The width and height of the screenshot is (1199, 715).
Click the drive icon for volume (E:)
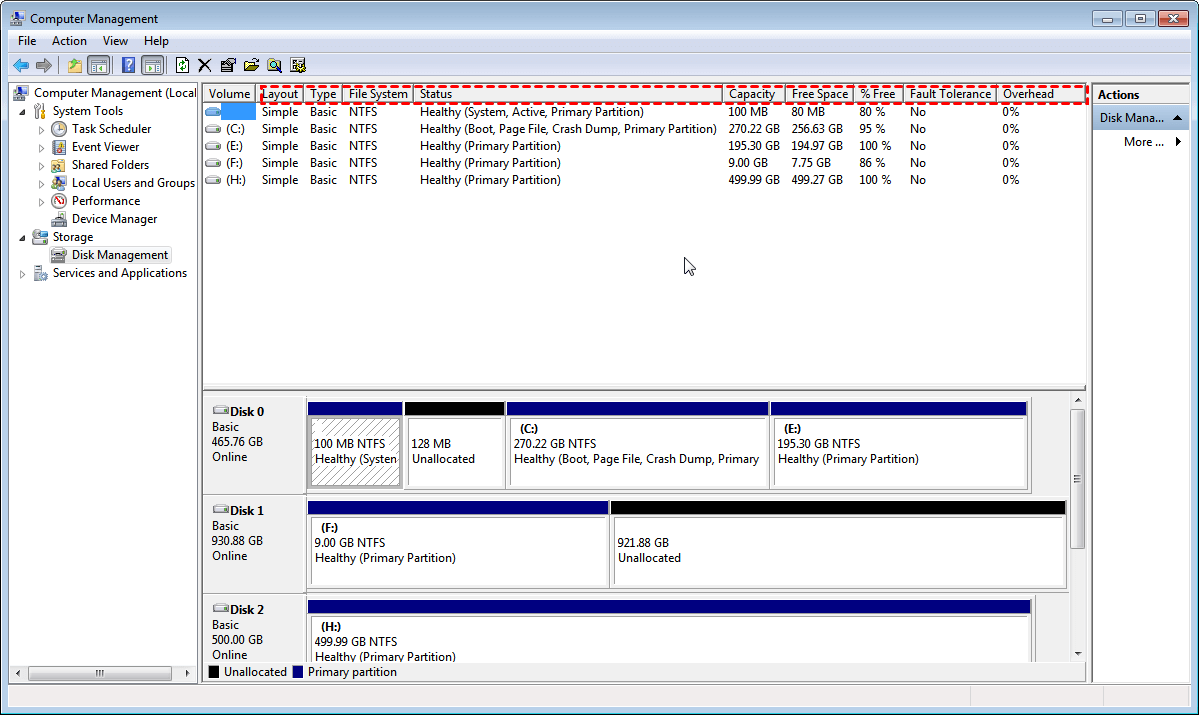[x=213, y=146]
